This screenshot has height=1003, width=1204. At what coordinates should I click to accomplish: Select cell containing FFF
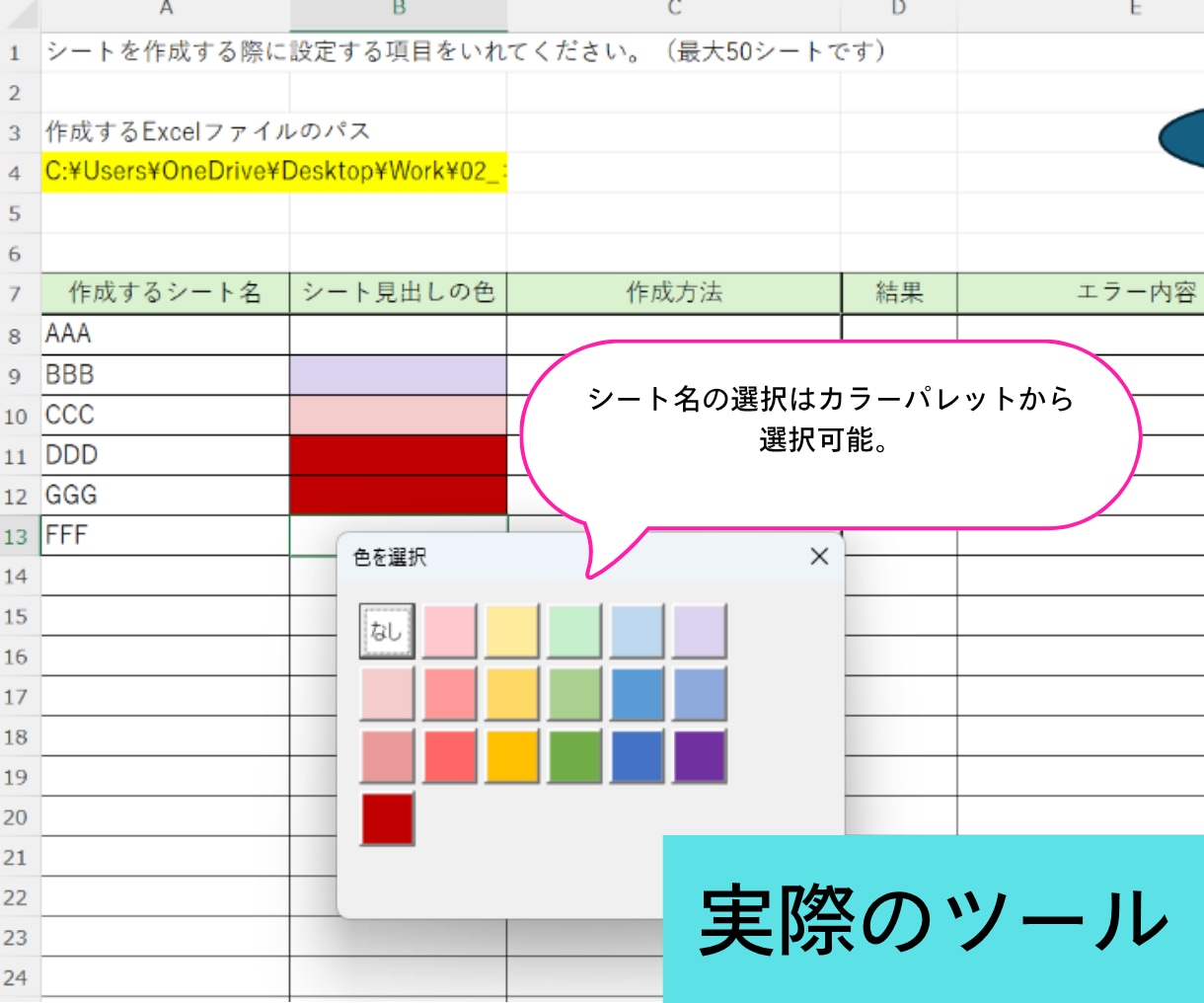pyautogui.click(x=166, y=535)
